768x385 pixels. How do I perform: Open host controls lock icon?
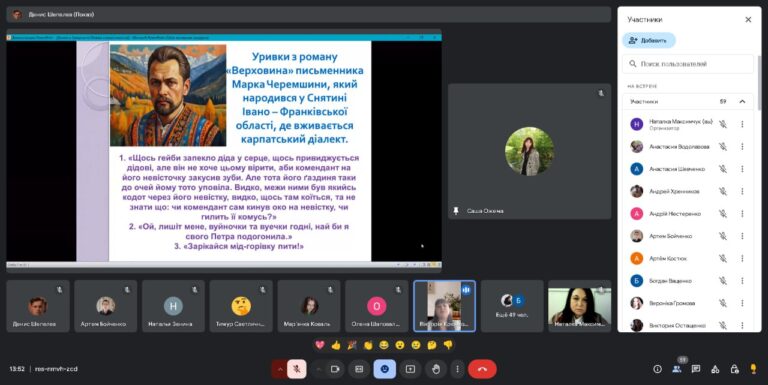pyautogui.click(x=734, y=369)
